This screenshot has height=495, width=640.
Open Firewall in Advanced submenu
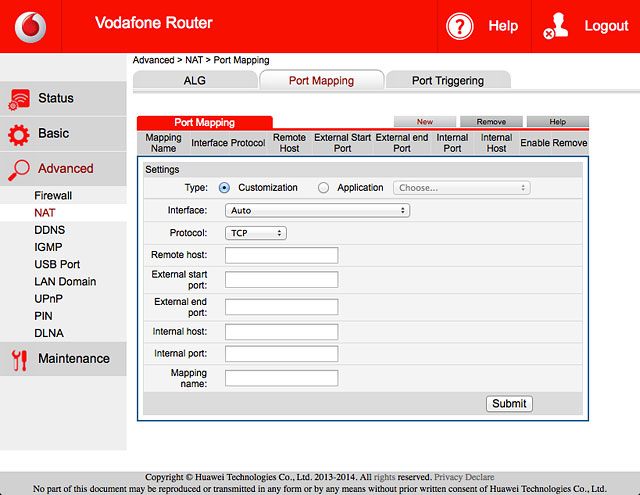(x=53, y=195)
